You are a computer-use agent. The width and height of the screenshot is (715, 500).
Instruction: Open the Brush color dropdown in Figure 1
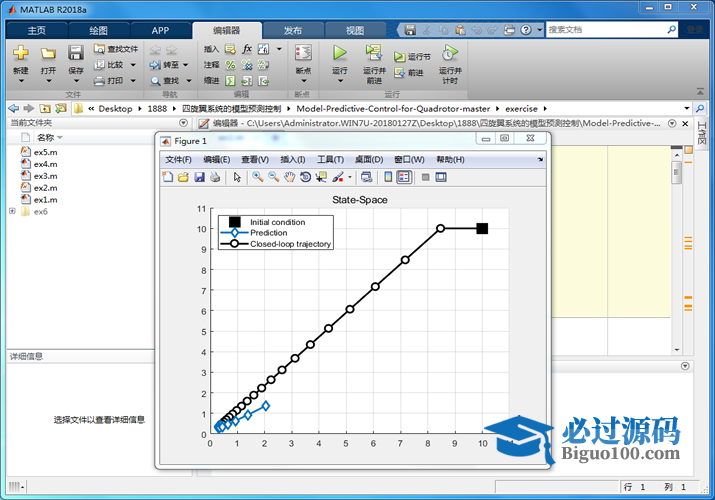[350, 177]
